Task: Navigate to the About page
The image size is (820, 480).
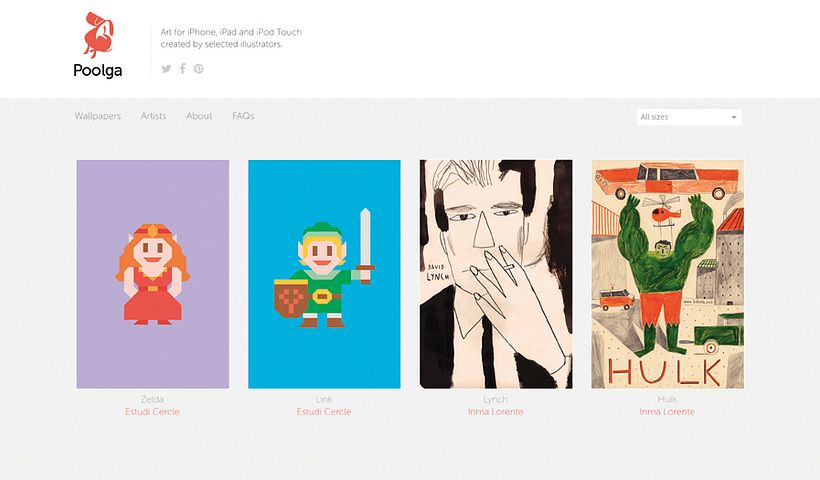Action: pos(199,116)
